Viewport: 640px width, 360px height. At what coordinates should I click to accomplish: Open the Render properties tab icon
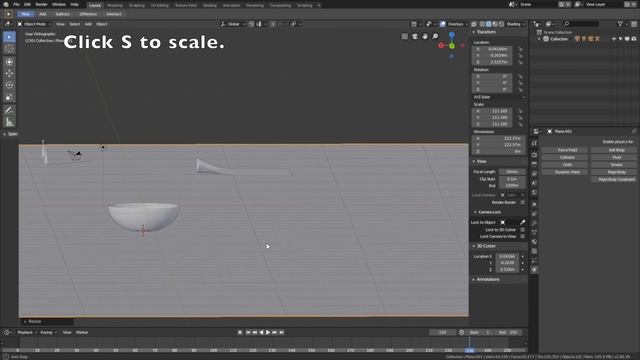tap(534, 155)
